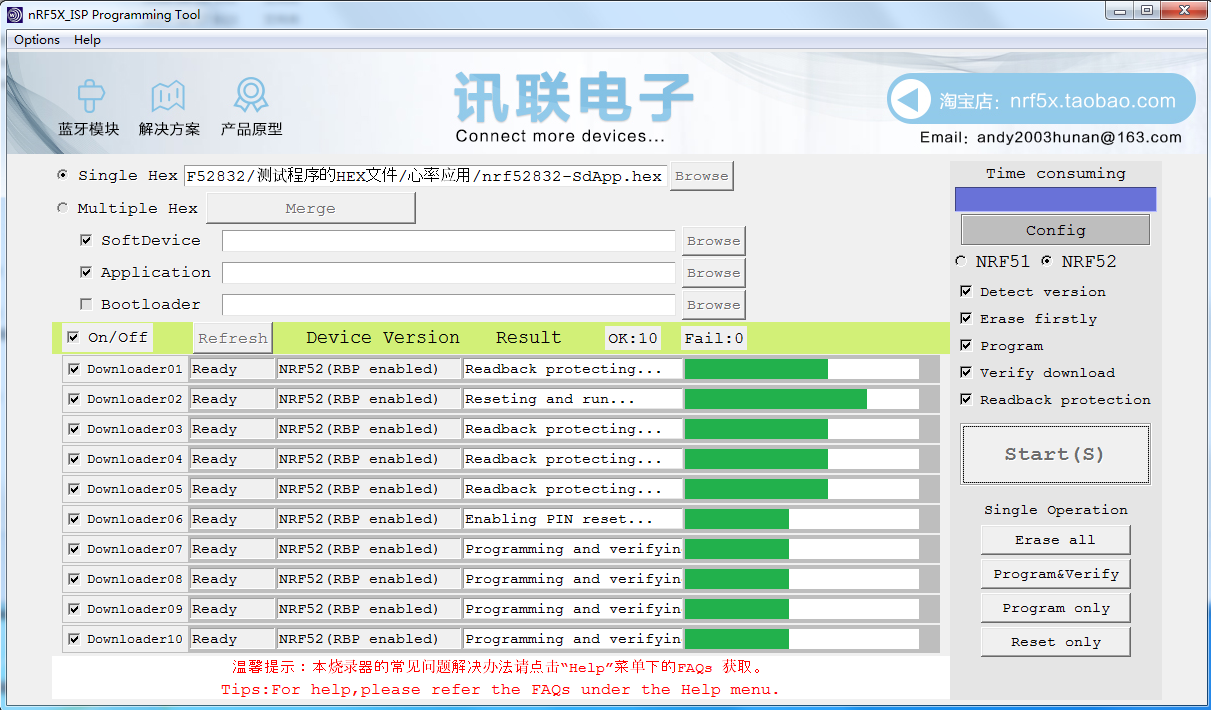The width and height of the screenshot is (1211, 710).
Task: Choose the NRF51 chip radio button
Action: [961, 261]
